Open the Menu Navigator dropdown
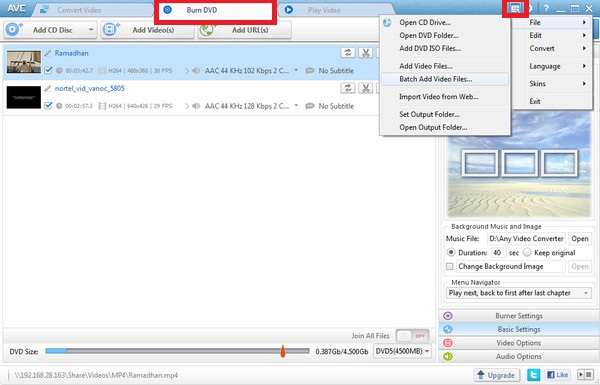This screenshot has width=600, height=385. [518, 293]
